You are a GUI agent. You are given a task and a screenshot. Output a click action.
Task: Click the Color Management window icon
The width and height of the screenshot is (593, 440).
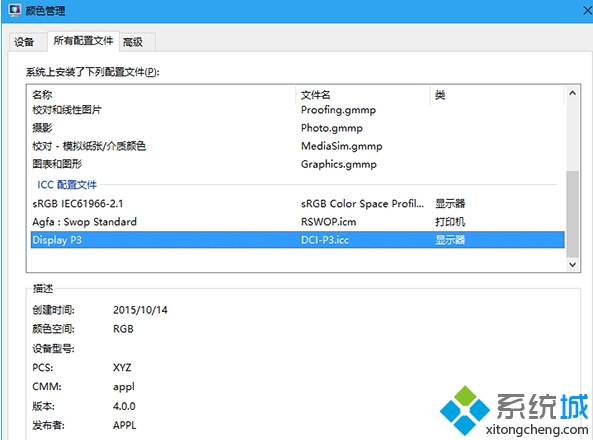pyautogui.click(x=14, y=10)
